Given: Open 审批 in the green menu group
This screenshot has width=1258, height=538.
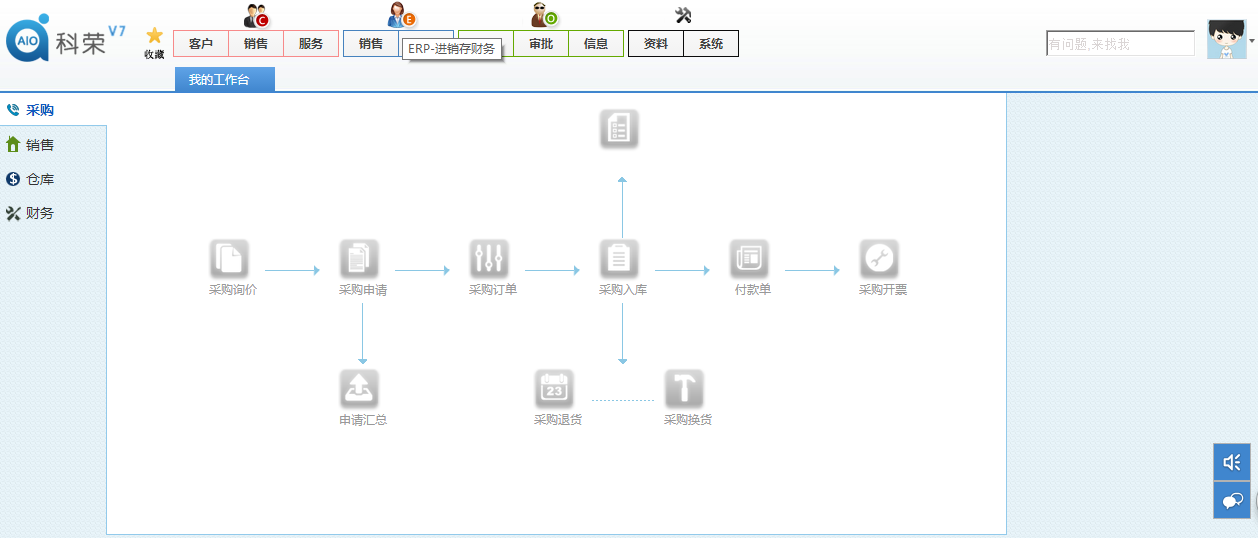Looking at the screenshot, I should pyautogui.click(x=541, y=44).
